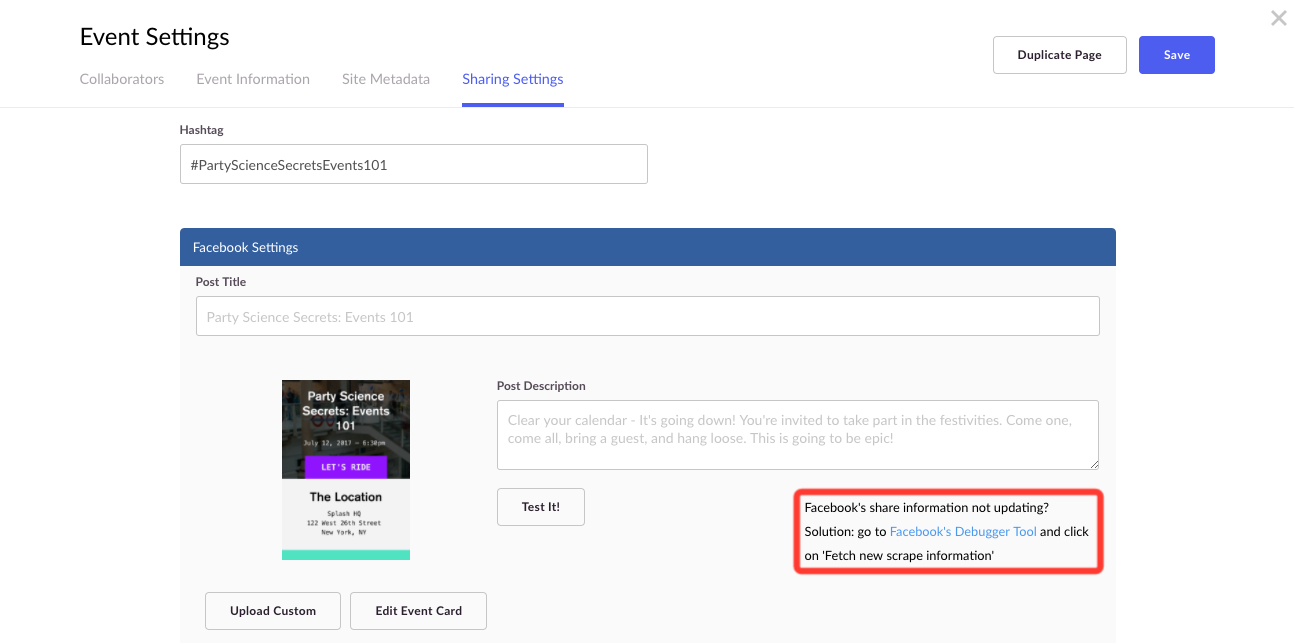Select the Sharing Settings tab

point(513,79)
